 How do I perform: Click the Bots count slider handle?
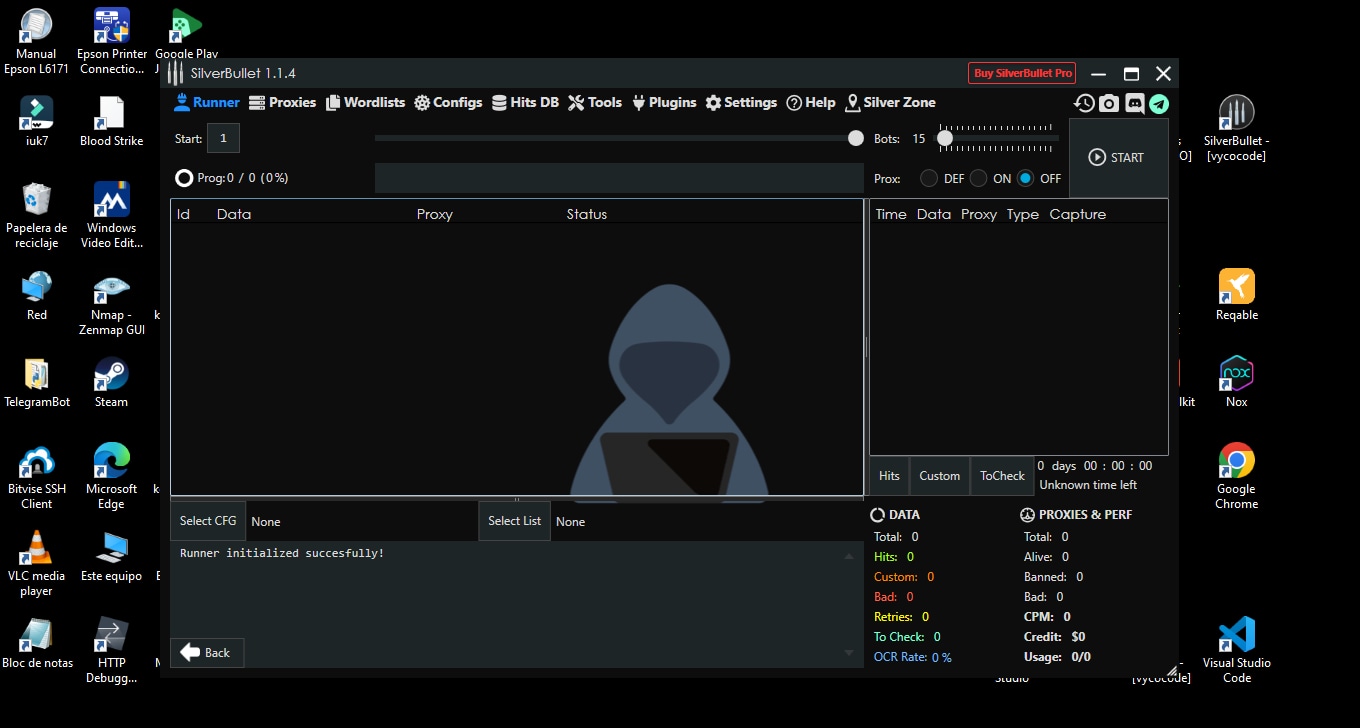(944, 139)
